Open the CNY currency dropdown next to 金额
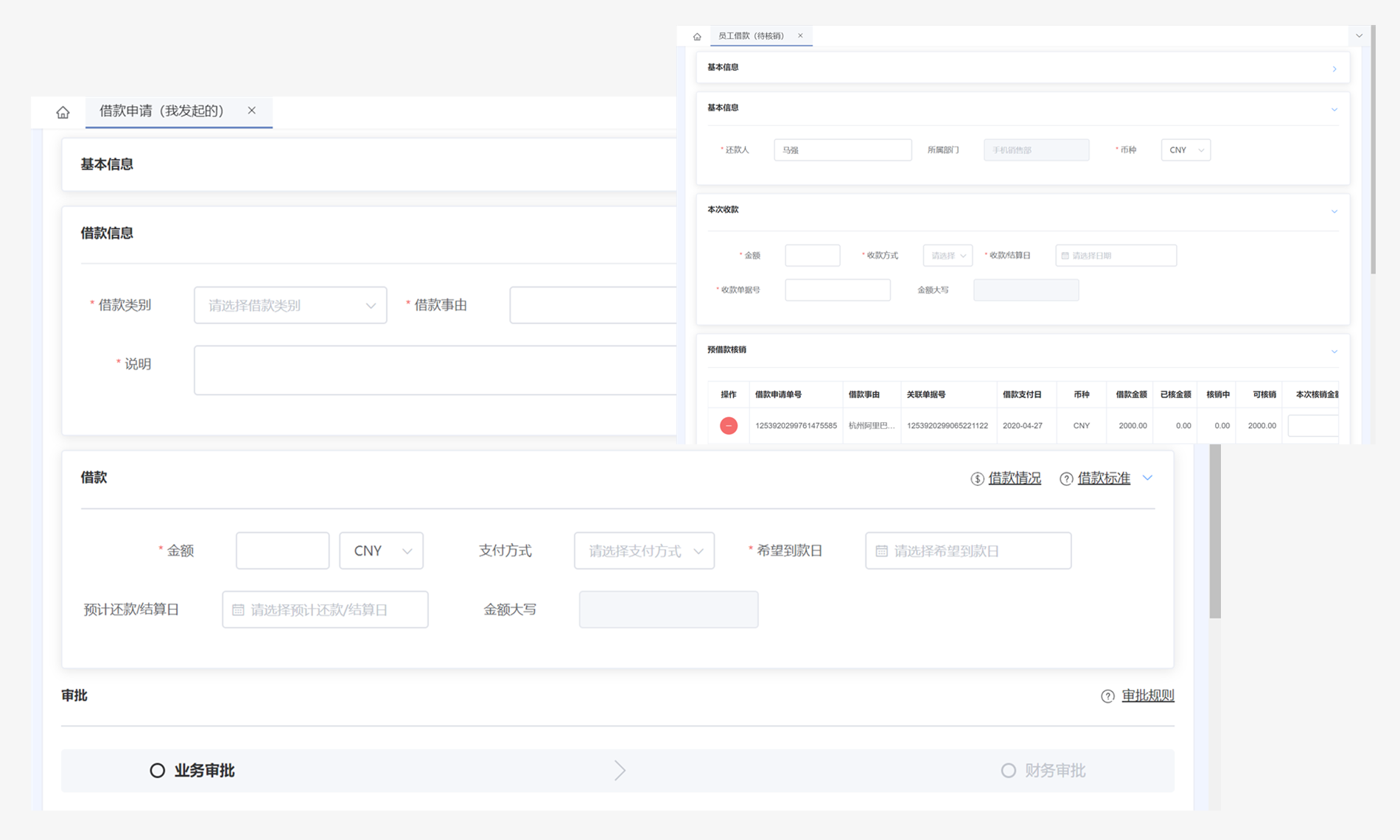Viewport: 1400px width, 840px height. pyautogui.click(x=381, y=551)
